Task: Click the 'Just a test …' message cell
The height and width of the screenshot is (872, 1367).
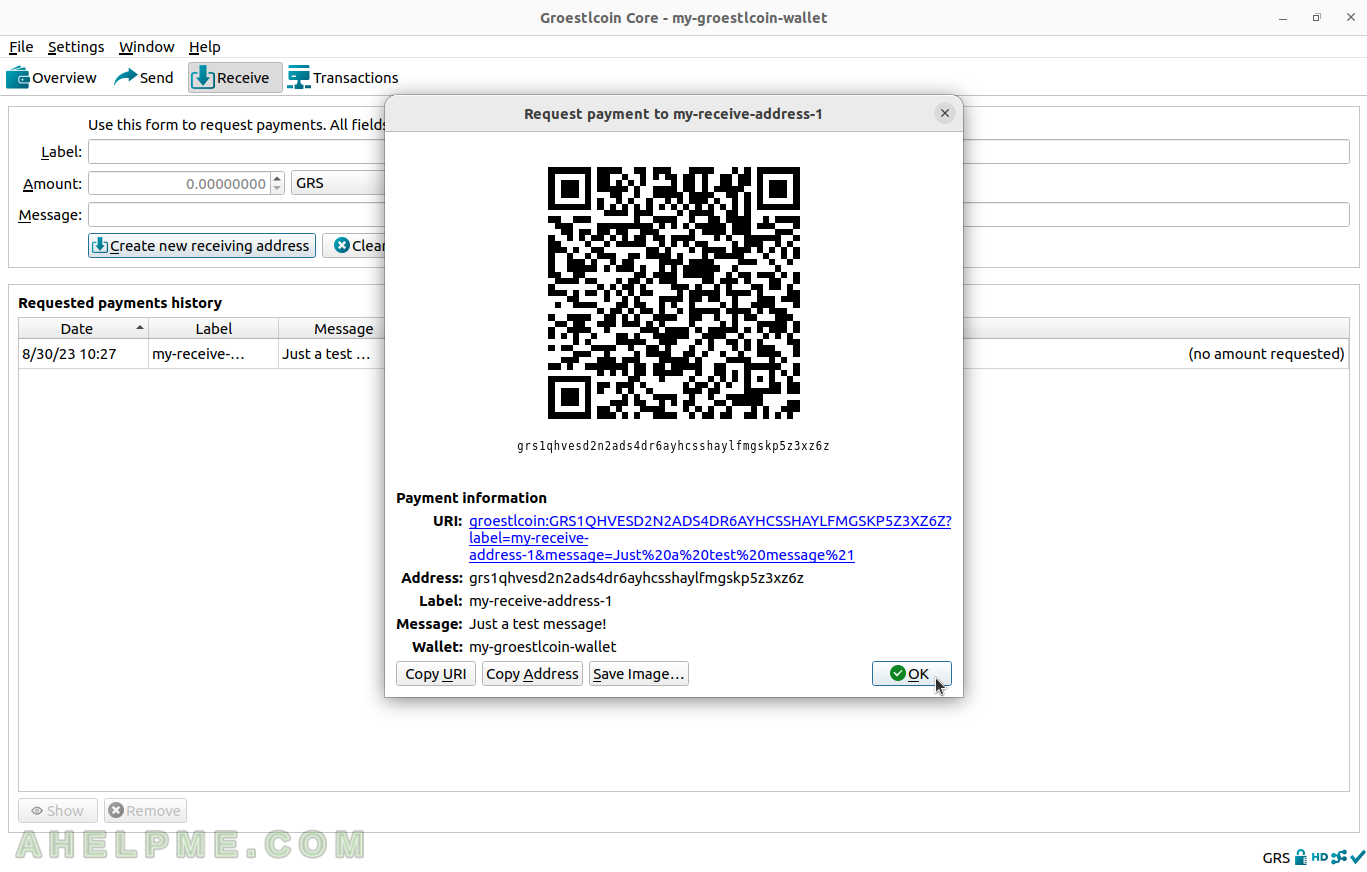Action: click(332, 354)
